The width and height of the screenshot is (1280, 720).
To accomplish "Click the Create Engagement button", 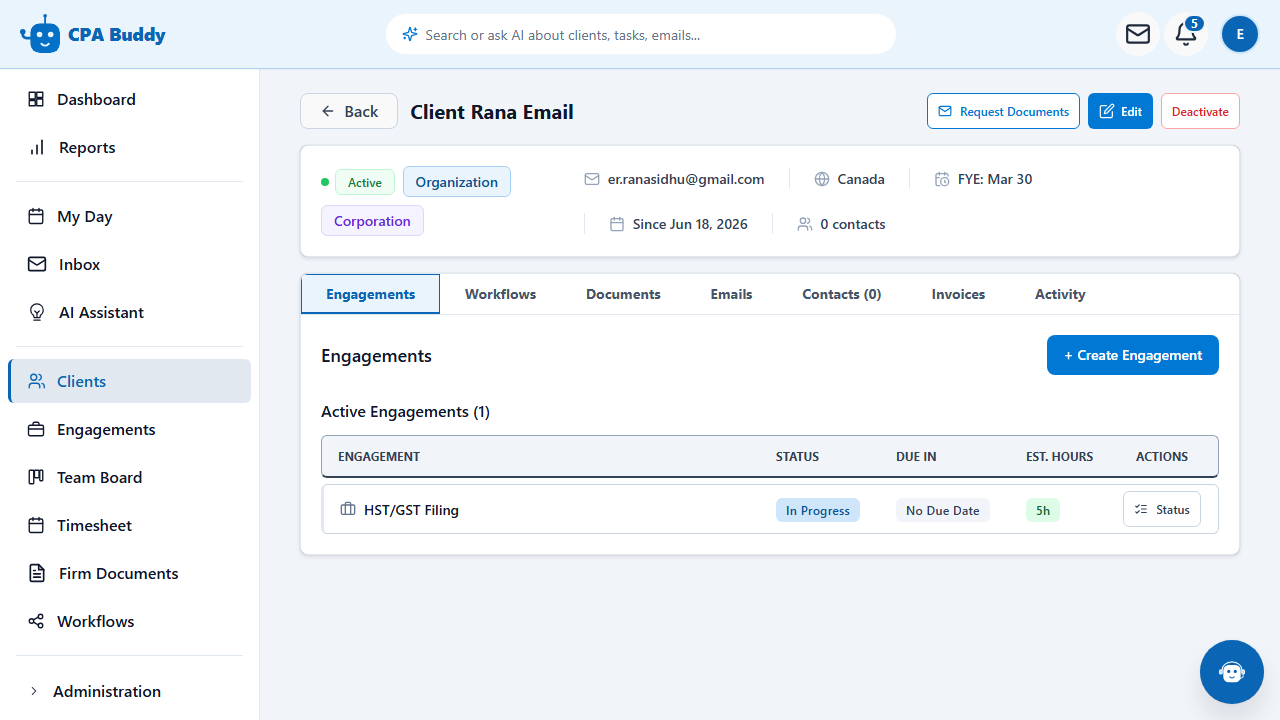I will 1133,355.
